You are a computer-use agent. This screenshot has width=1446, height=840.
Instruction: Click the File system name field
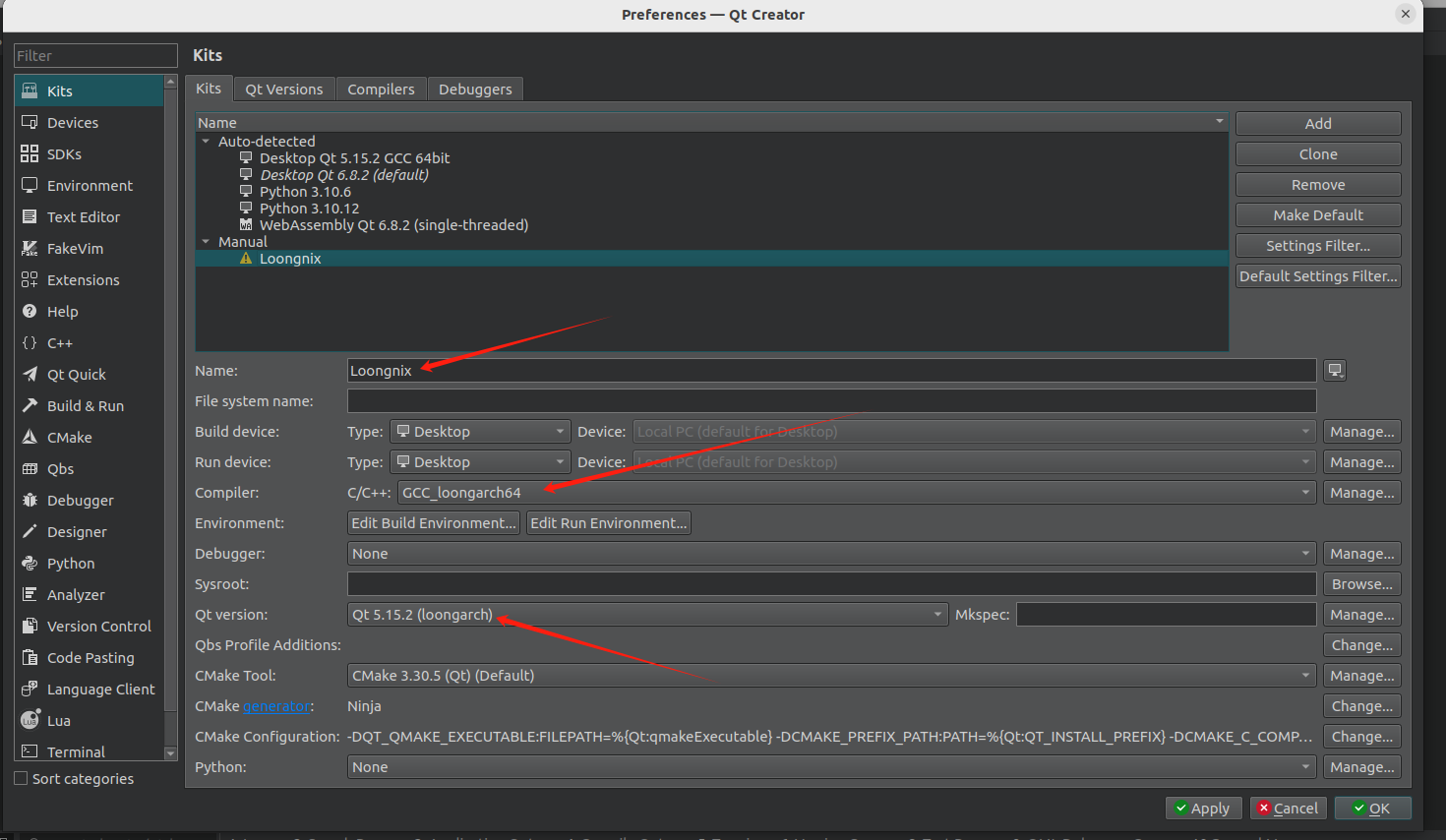(x=832, y=400)
